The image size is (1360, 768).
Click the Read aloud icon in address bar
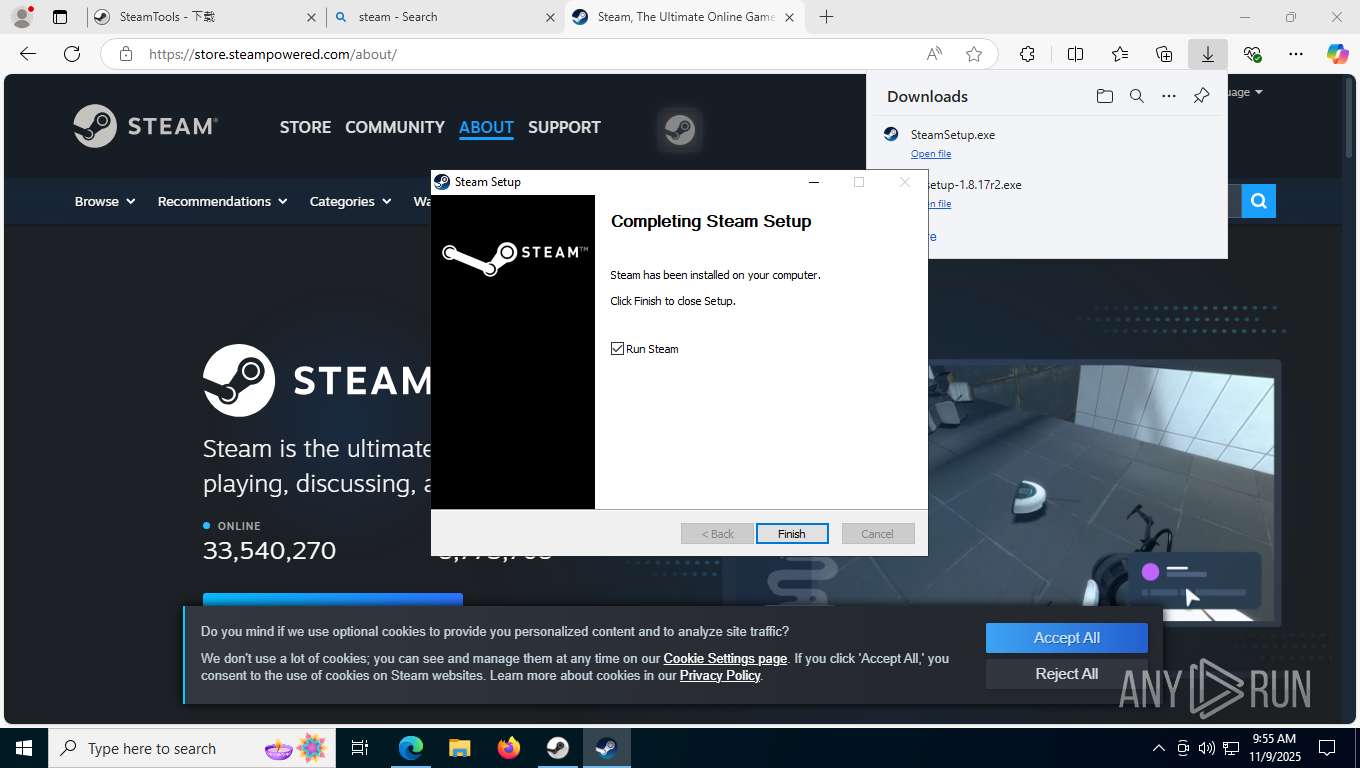(933, 54)
